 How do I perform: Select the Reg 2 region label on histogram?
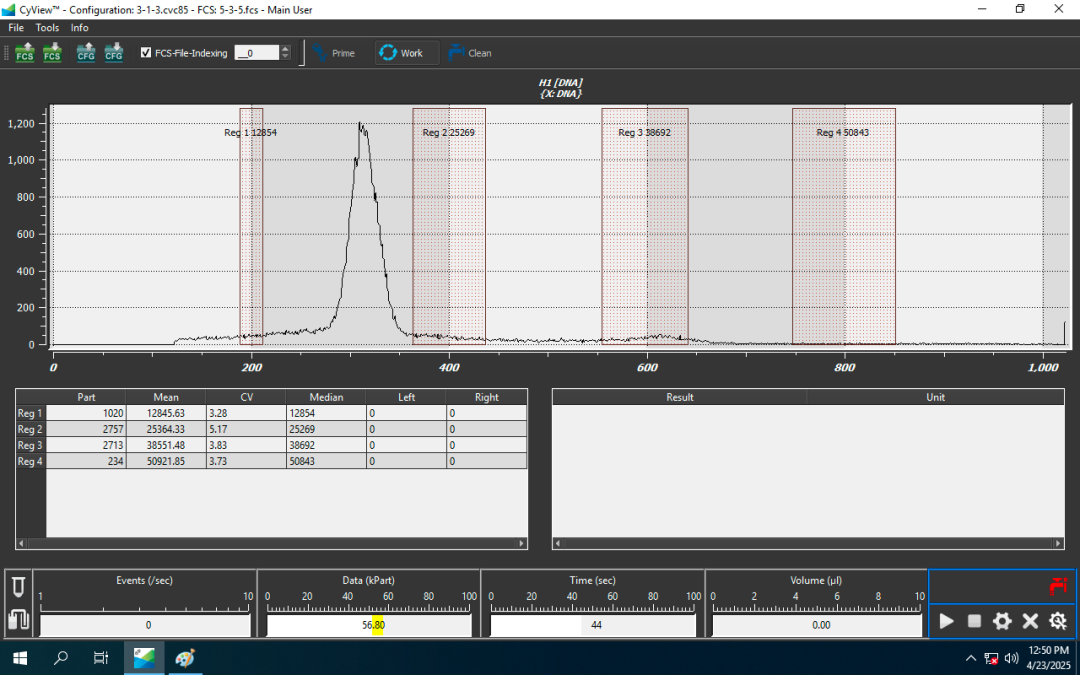tap(448, 132)
